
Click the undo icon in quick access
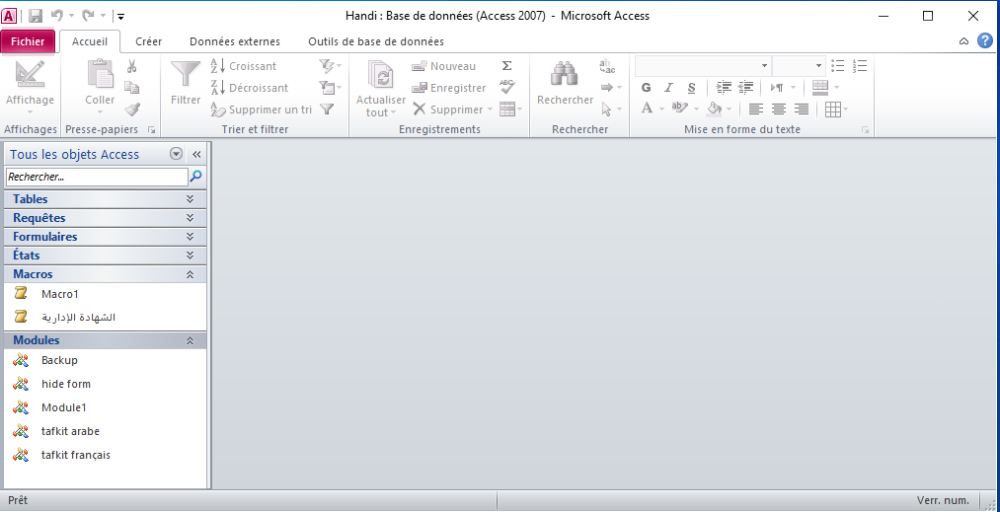click(57, 16)
